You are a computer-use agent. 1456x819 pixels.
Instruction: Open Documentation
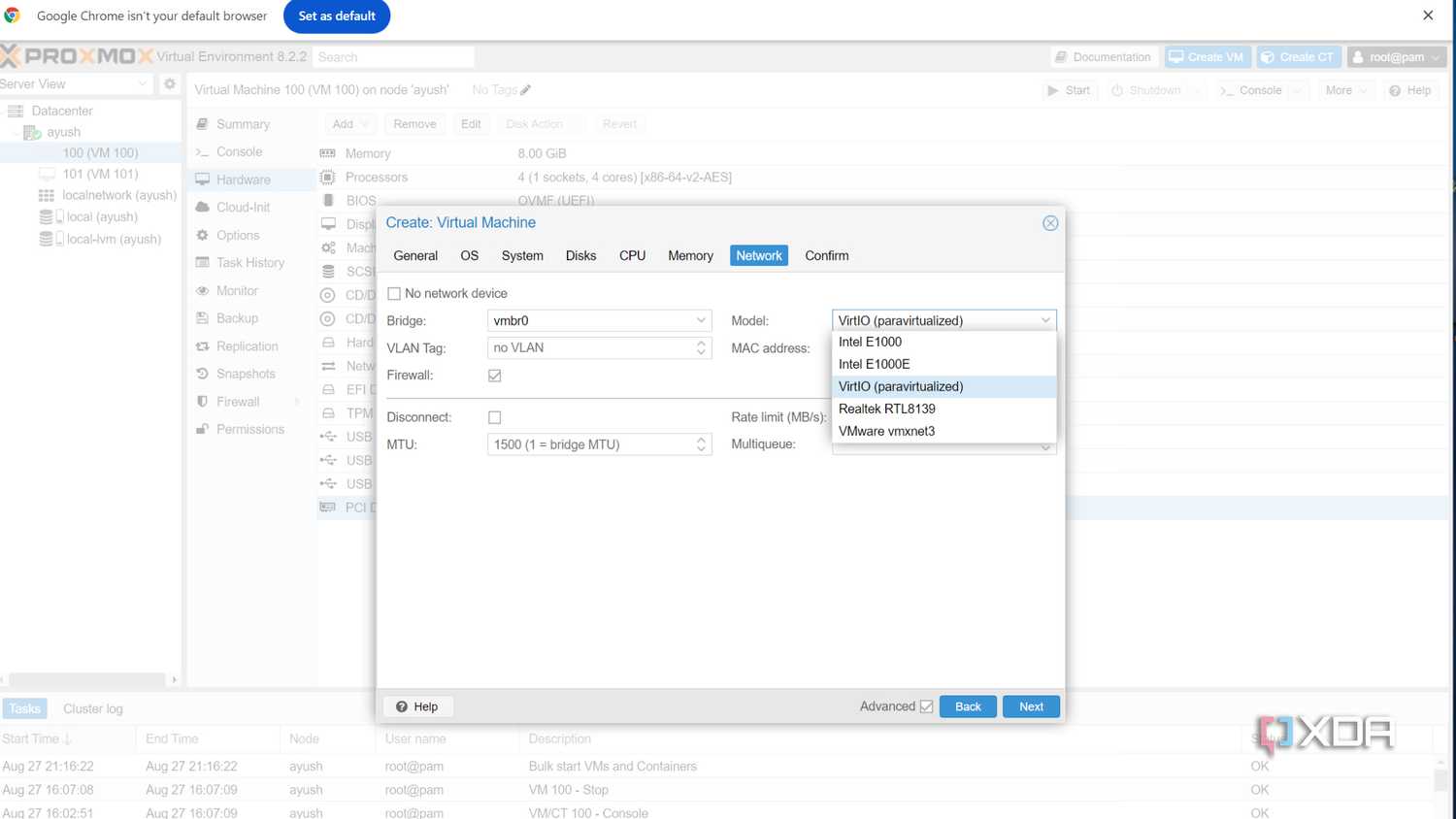point(1103,57)
